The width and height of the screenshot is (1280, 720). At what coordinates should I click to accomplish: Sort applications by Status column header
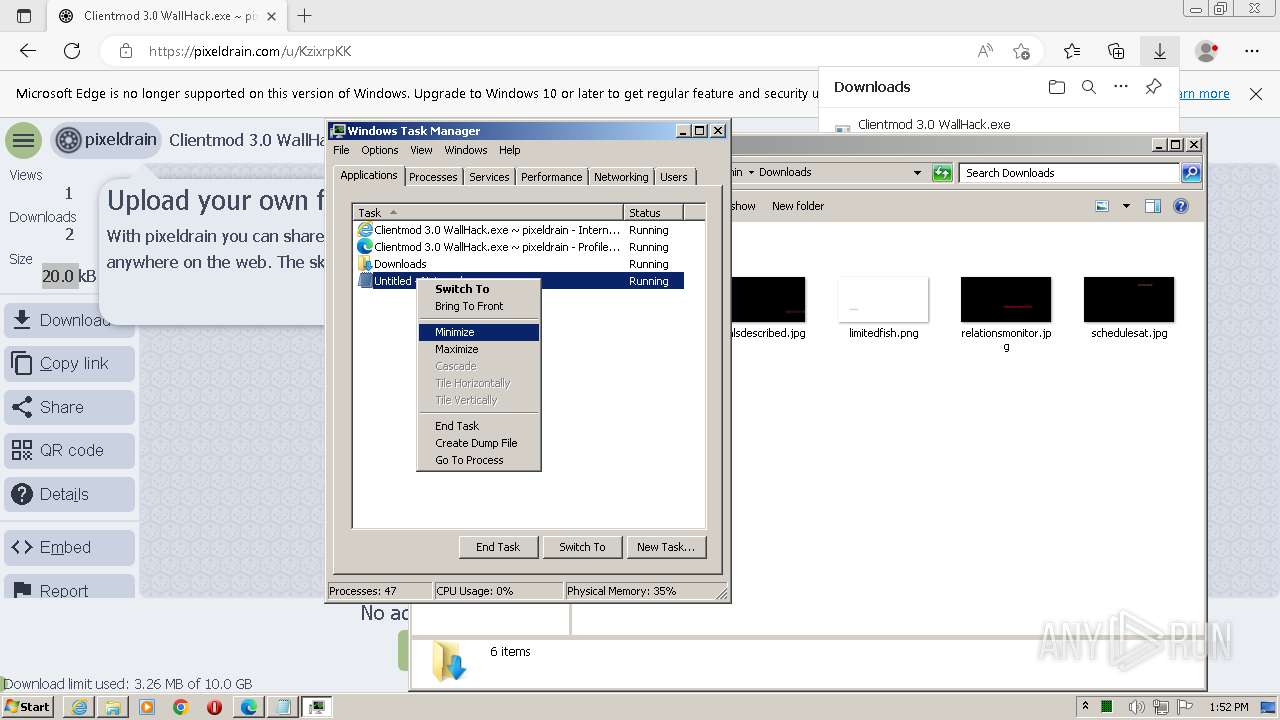click(654, 212)
